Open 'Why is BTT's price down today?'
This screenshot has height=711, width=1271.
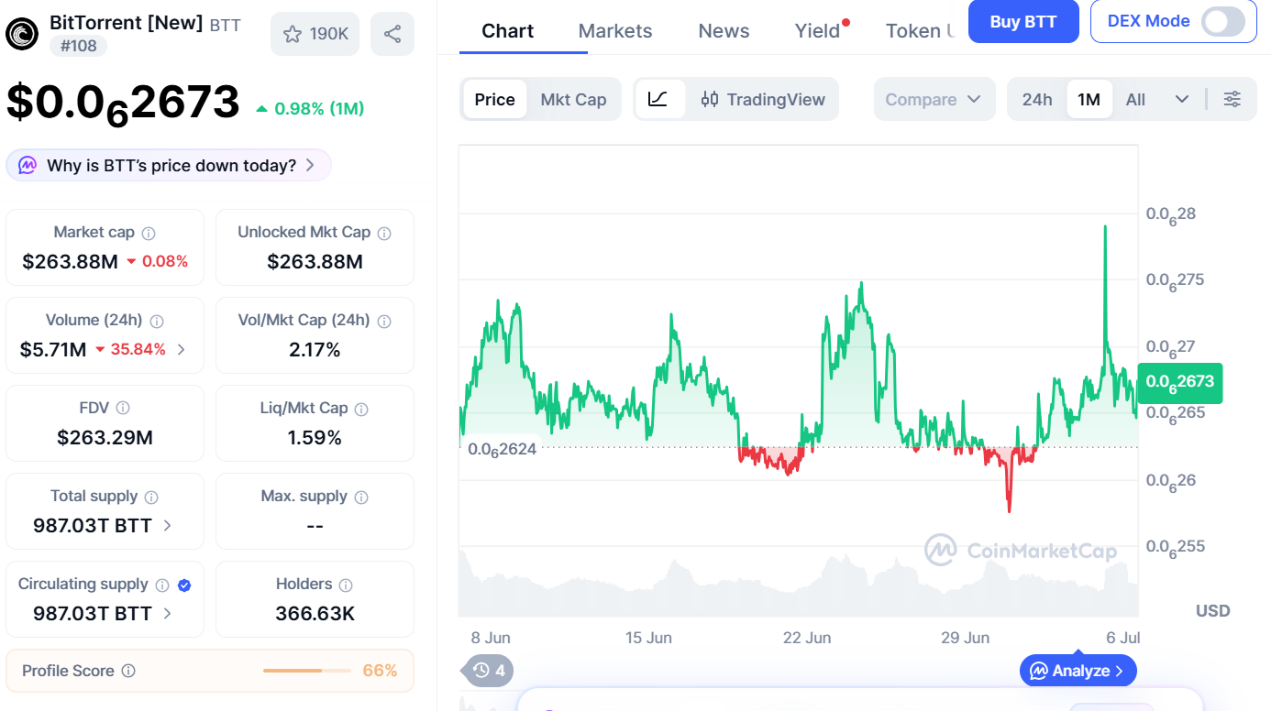169,165
